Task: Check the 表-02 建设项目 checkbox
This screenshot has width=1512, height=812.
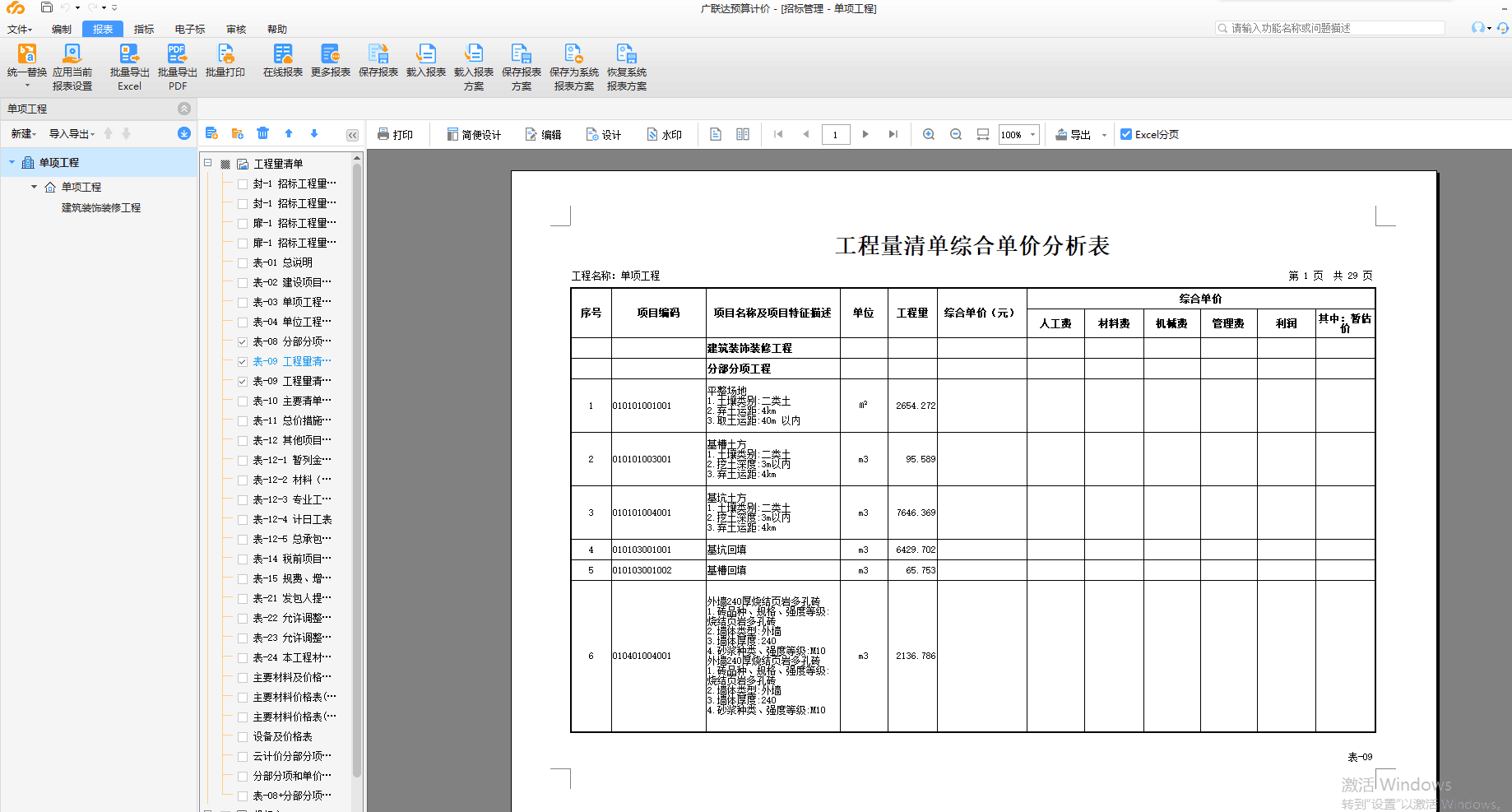Action: coord(243,282)
